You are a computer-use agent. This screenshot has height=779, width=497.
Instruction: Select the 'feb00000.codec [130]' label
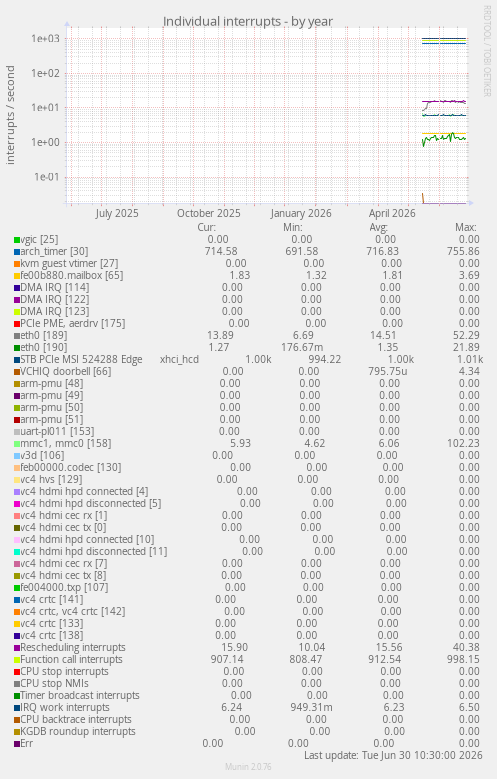(x=71, y=467)
